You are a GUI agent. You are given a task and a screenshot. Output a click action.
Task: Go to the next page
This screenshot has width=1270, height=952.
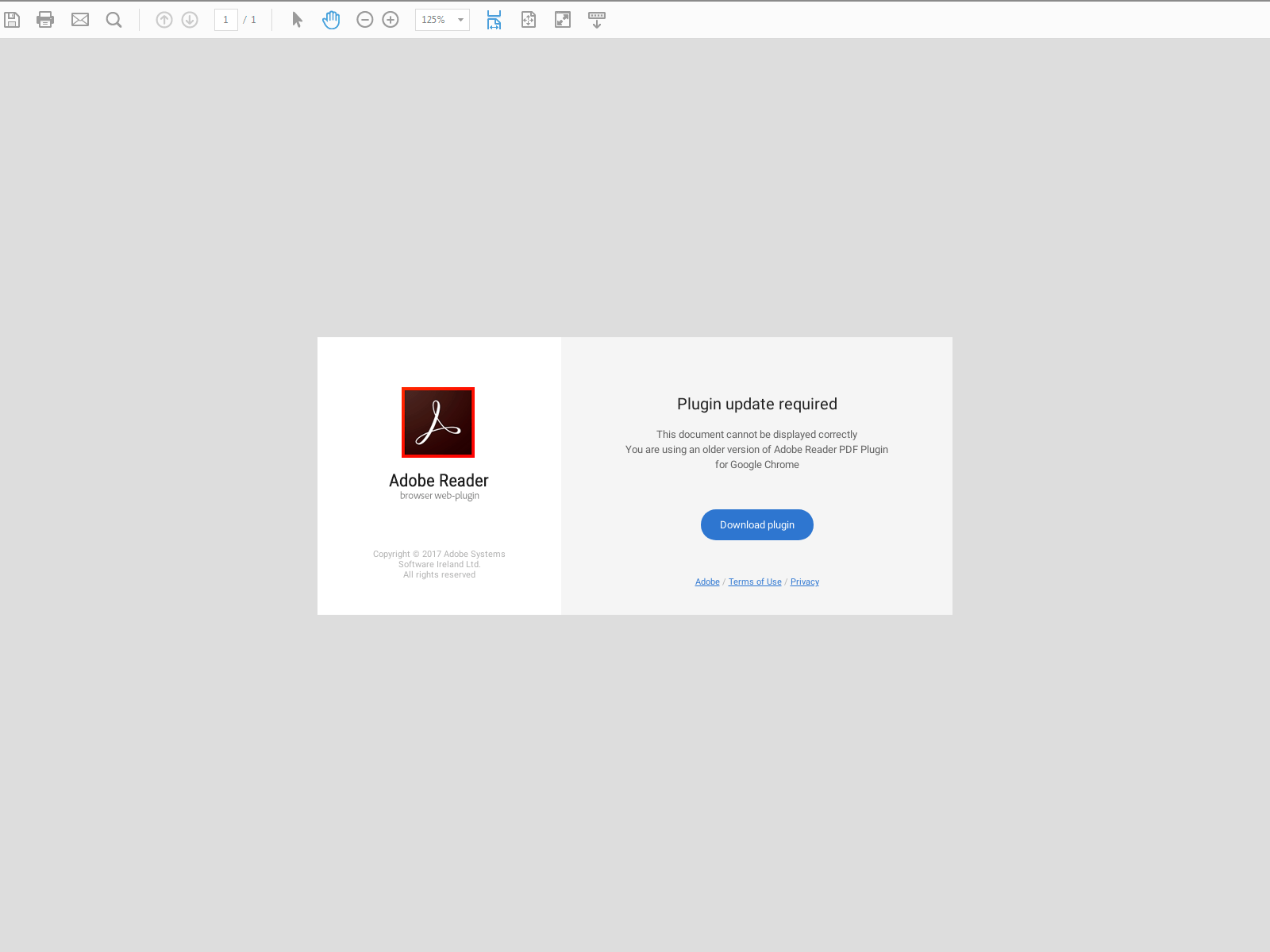tap(189, 19)
